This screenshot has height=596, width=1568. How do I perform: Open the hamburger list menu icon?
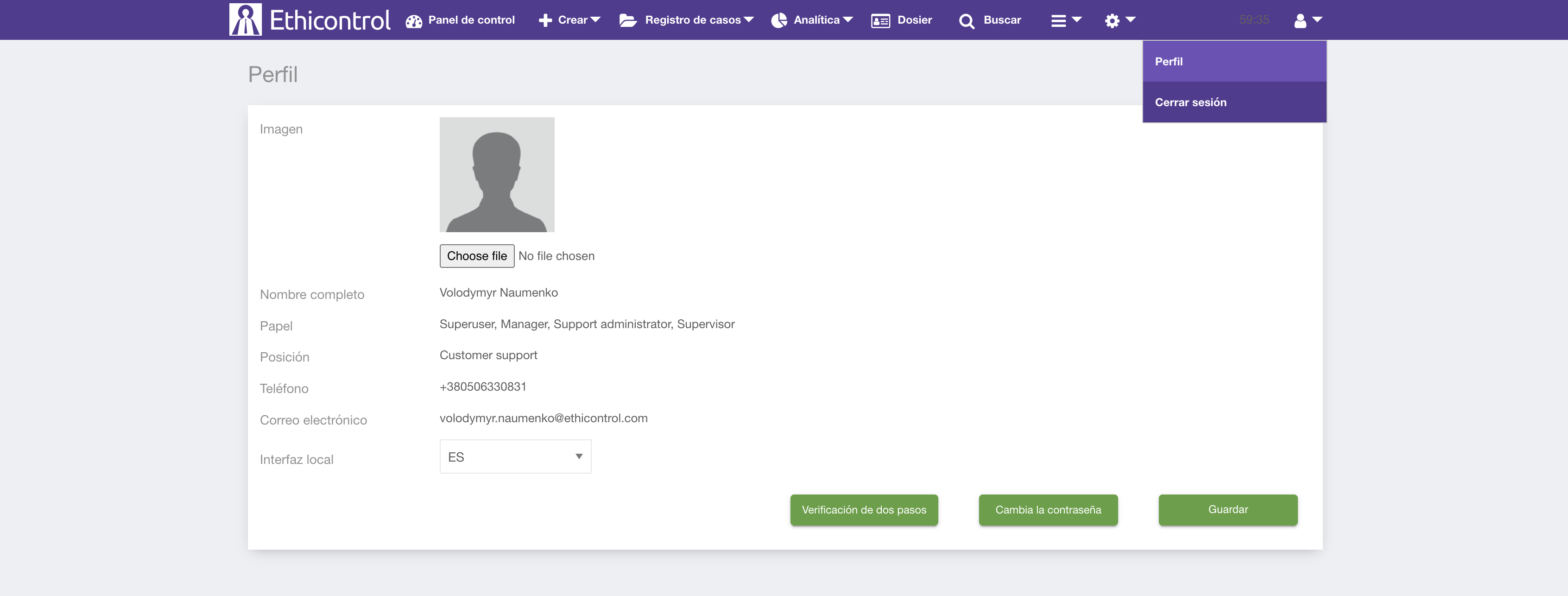pos(1058,21)
